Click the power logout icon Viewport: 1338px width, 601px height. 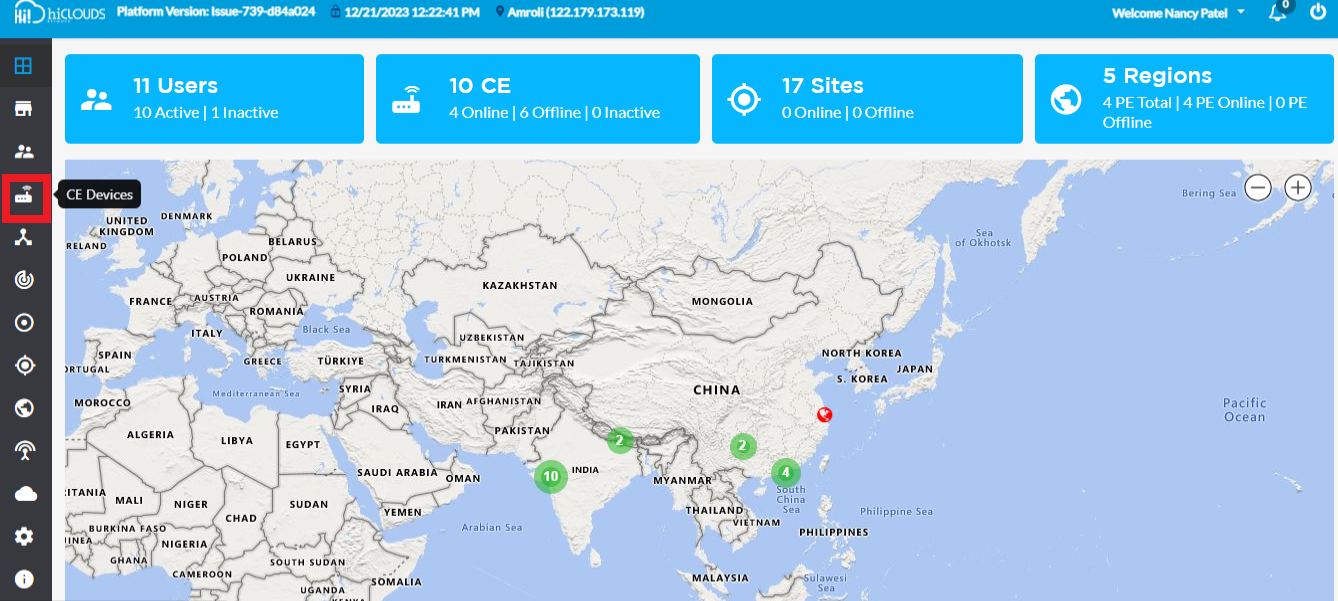pos(1317,12)
